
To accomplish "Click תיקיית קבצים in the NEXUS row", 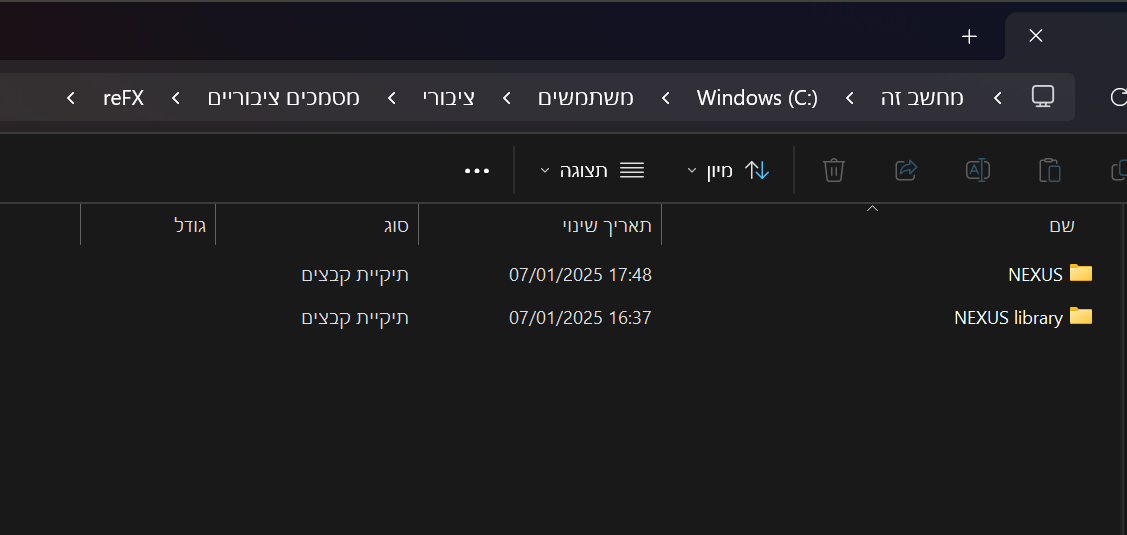I will click(x=355, y=275).
